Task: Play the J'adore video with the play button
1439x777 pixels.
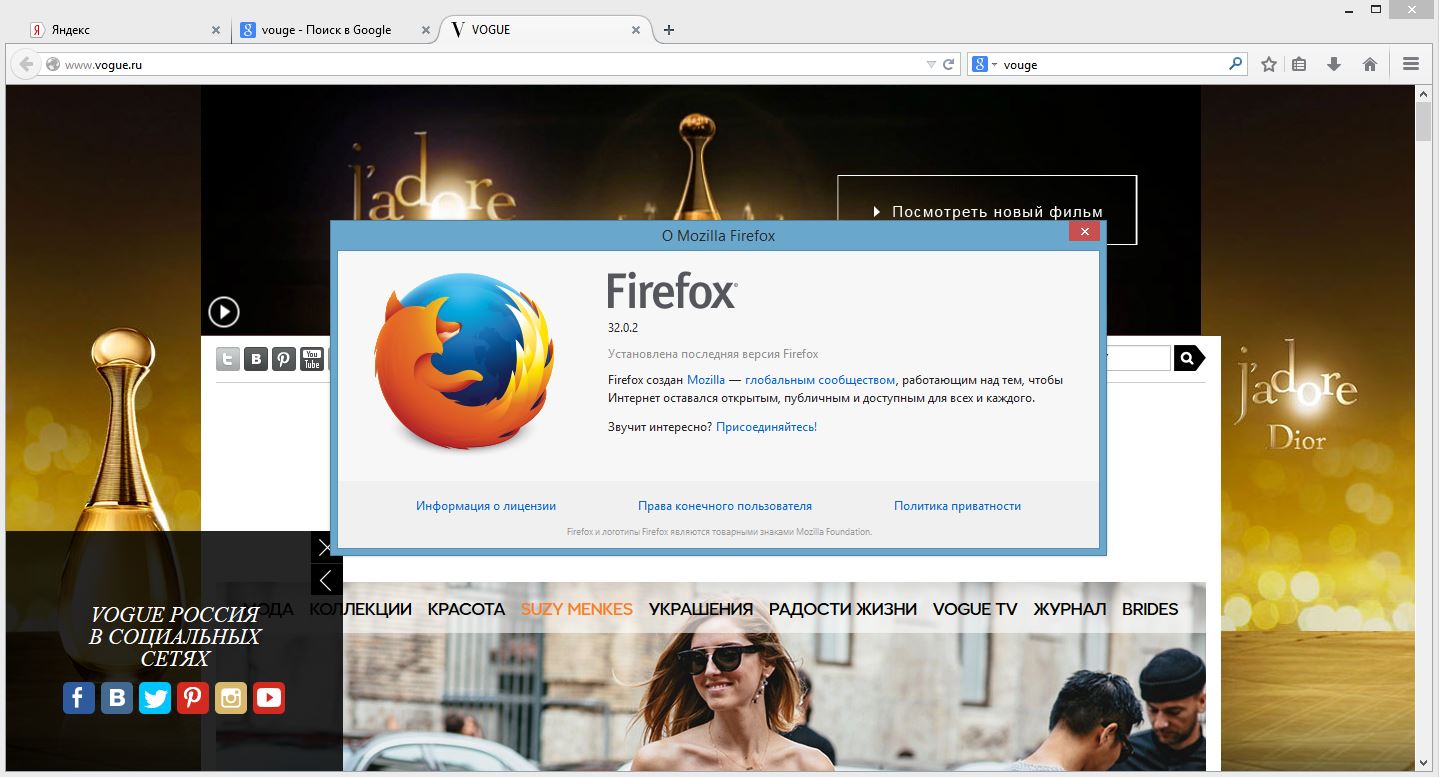Action: click(x=224, y=312)
